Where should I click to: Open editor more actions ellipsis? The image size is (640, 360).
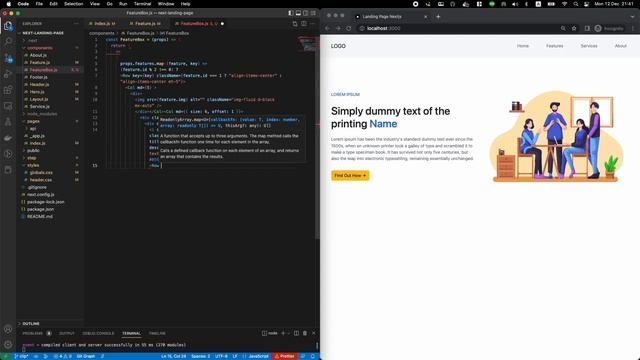(x=312, y=24)
